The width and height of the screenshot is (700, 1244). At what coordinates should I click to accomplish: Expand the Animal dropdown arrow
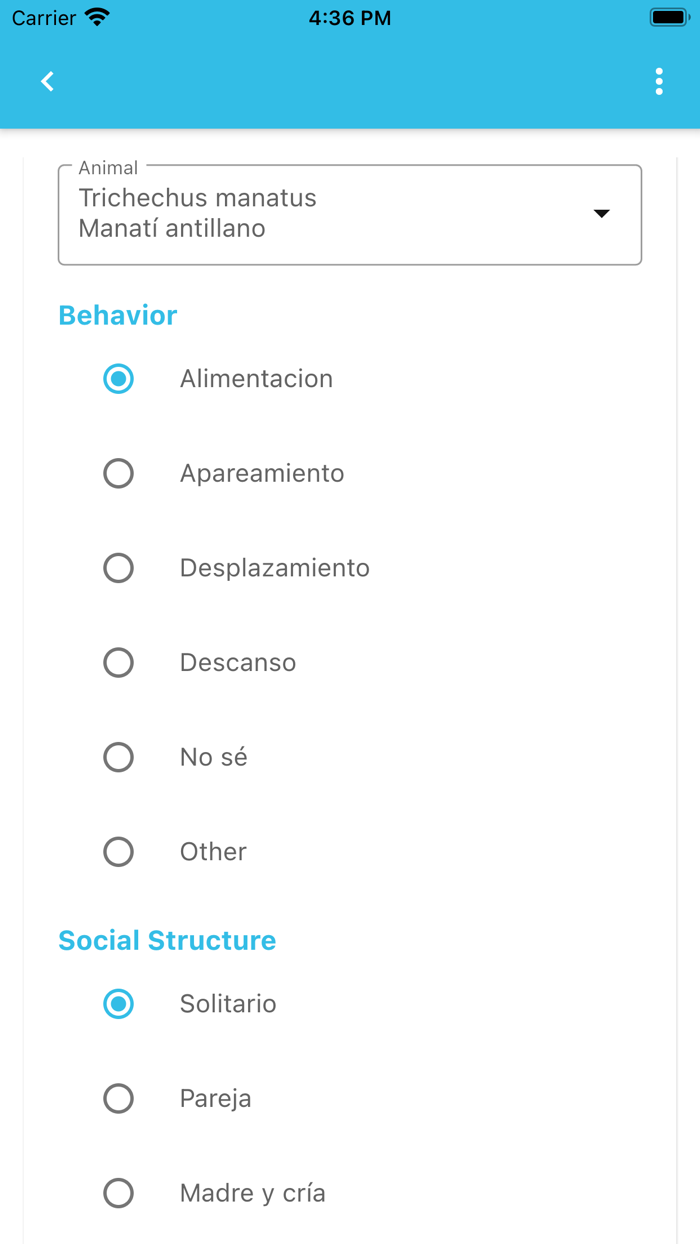point(601,214)
